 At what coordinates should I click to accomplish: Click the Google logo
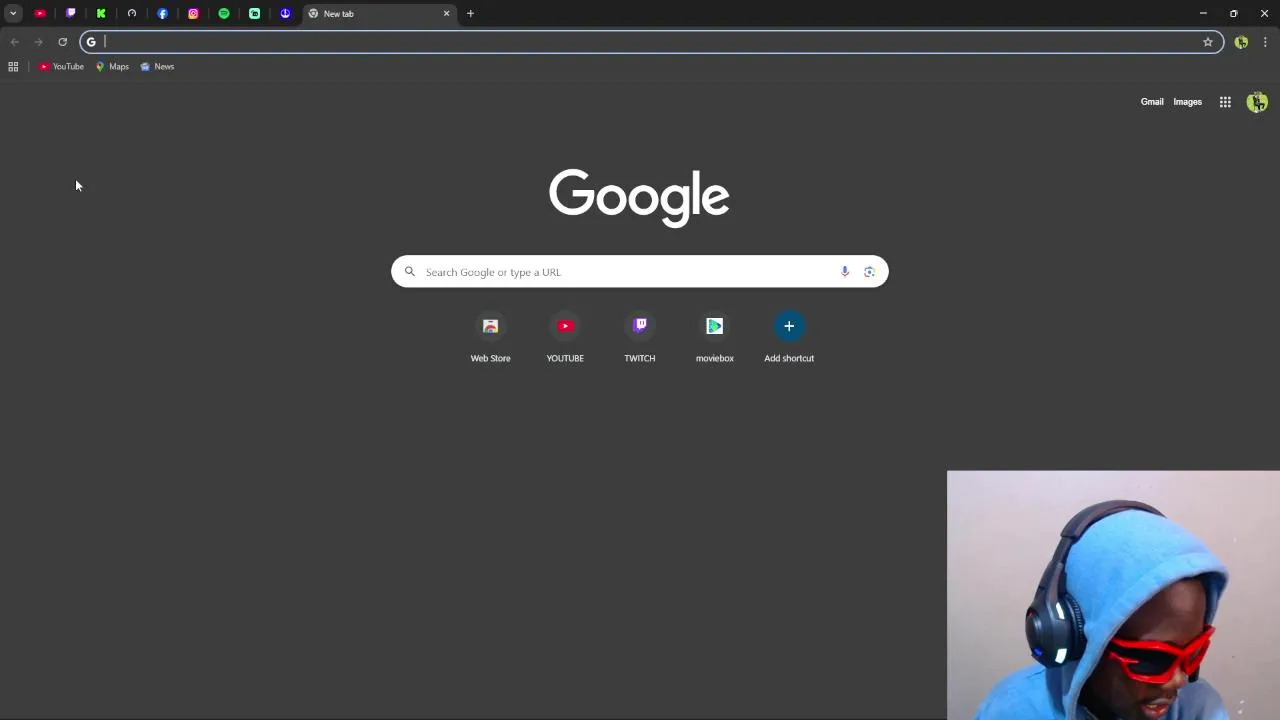tap(639, 197)
